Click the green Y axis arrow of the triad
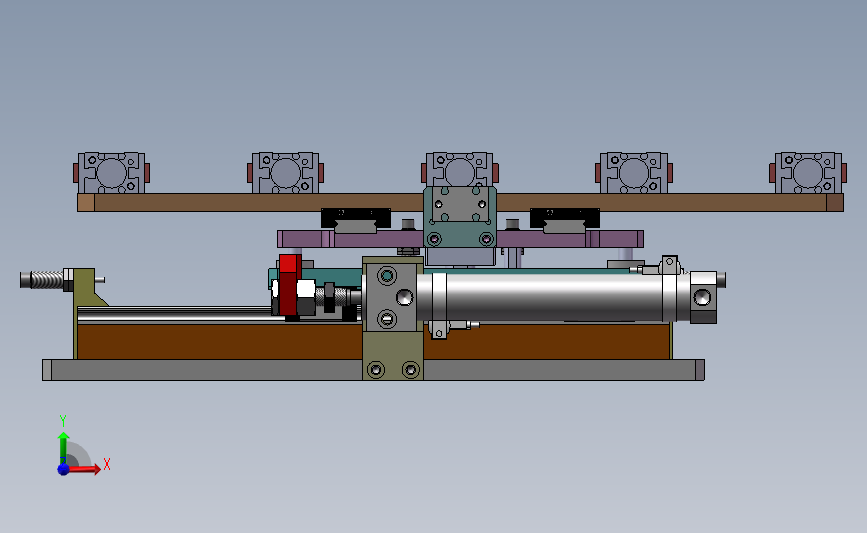 click(63, 448)
